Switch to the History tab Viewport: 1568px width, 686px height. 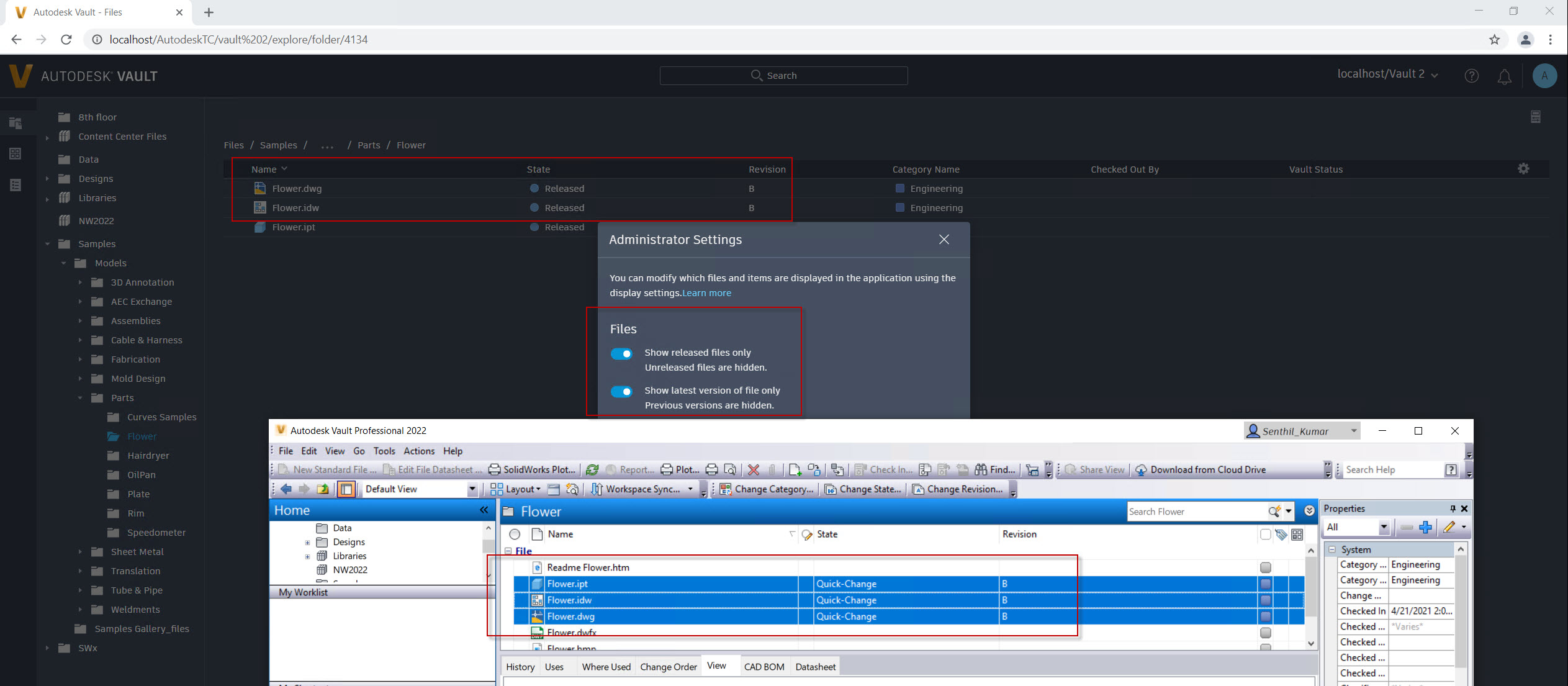point(520,667)
